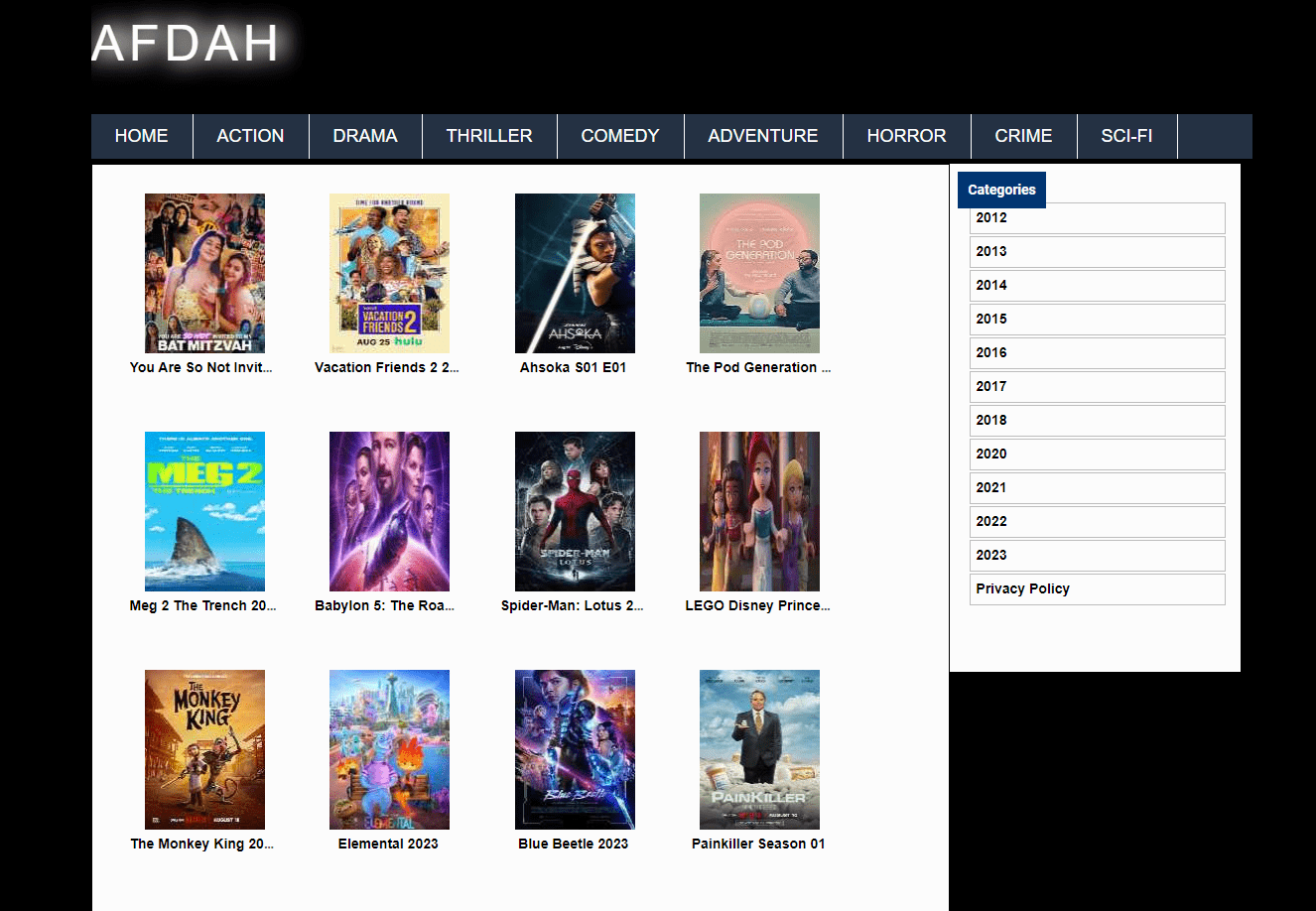The image size is (1316, 911).
Task: Click the 'Babylon 5: The Roa...' title
Action: (x=384, y=605)
